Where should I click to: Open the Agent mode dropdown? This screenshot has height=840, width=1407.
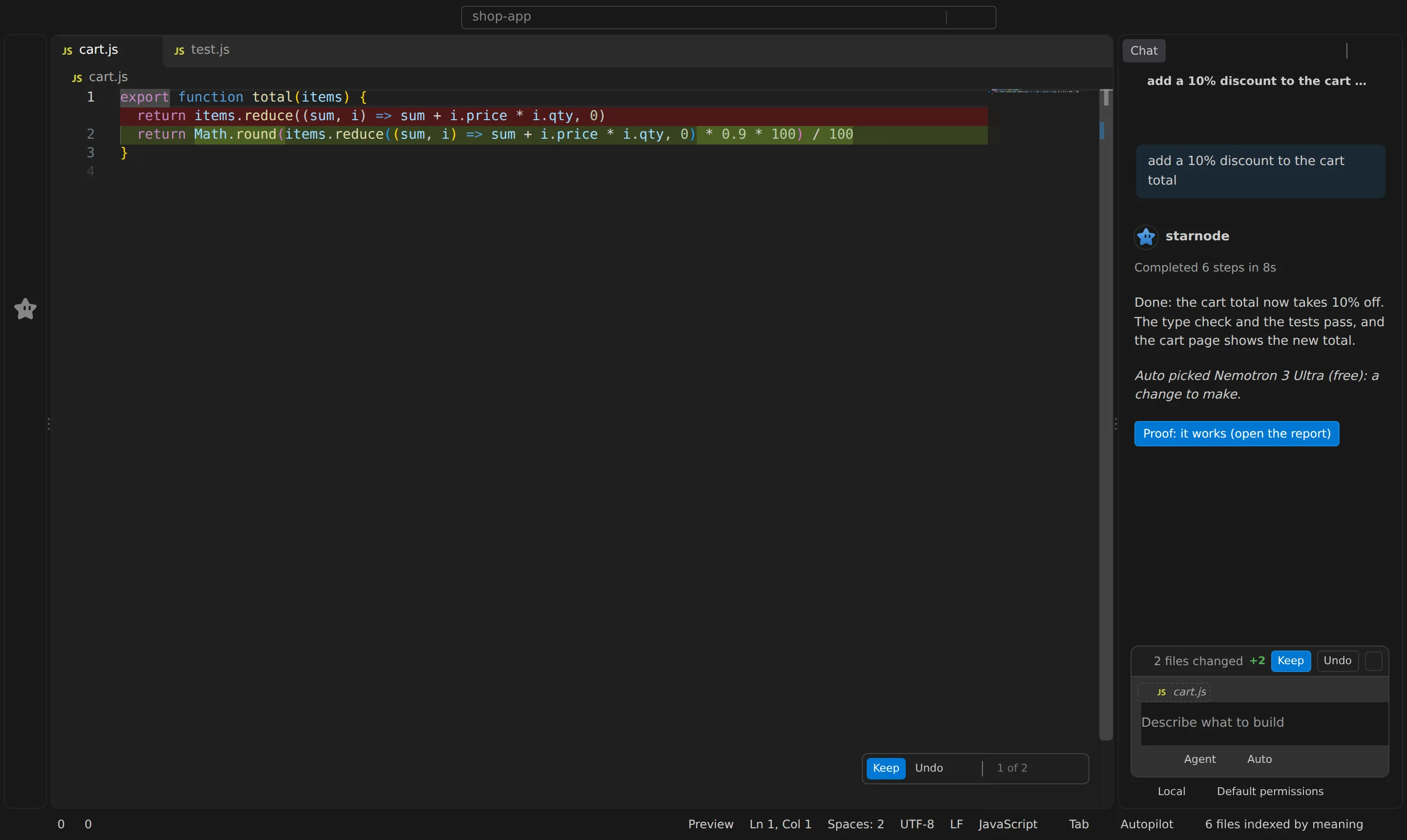tap(1199, 759)
